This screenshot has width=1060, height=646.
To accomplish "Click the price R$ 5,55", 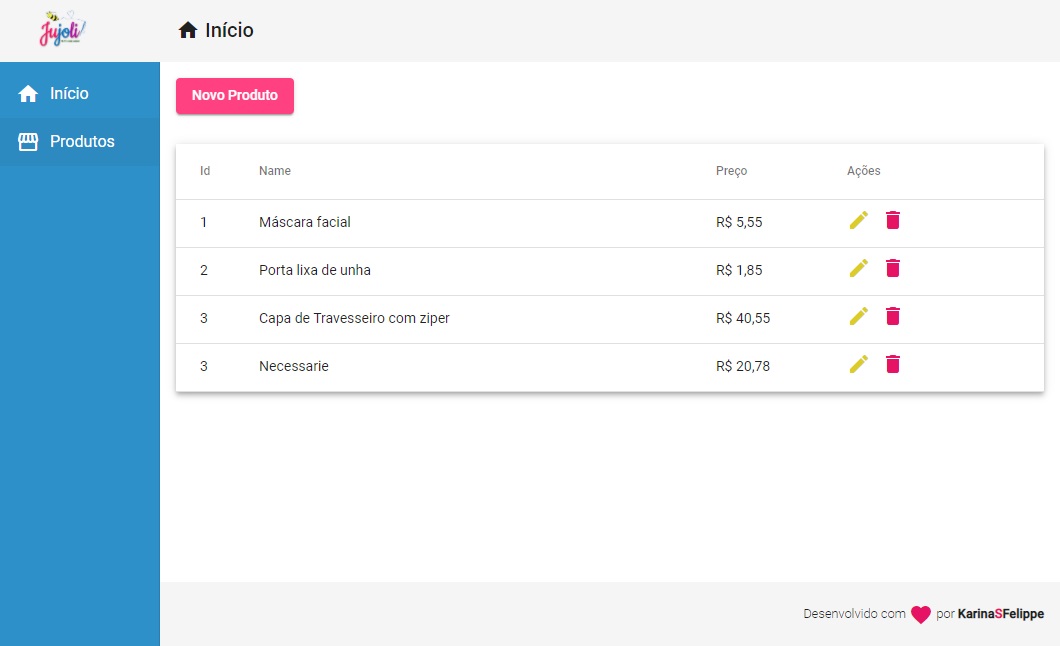I will coord(739,222).
